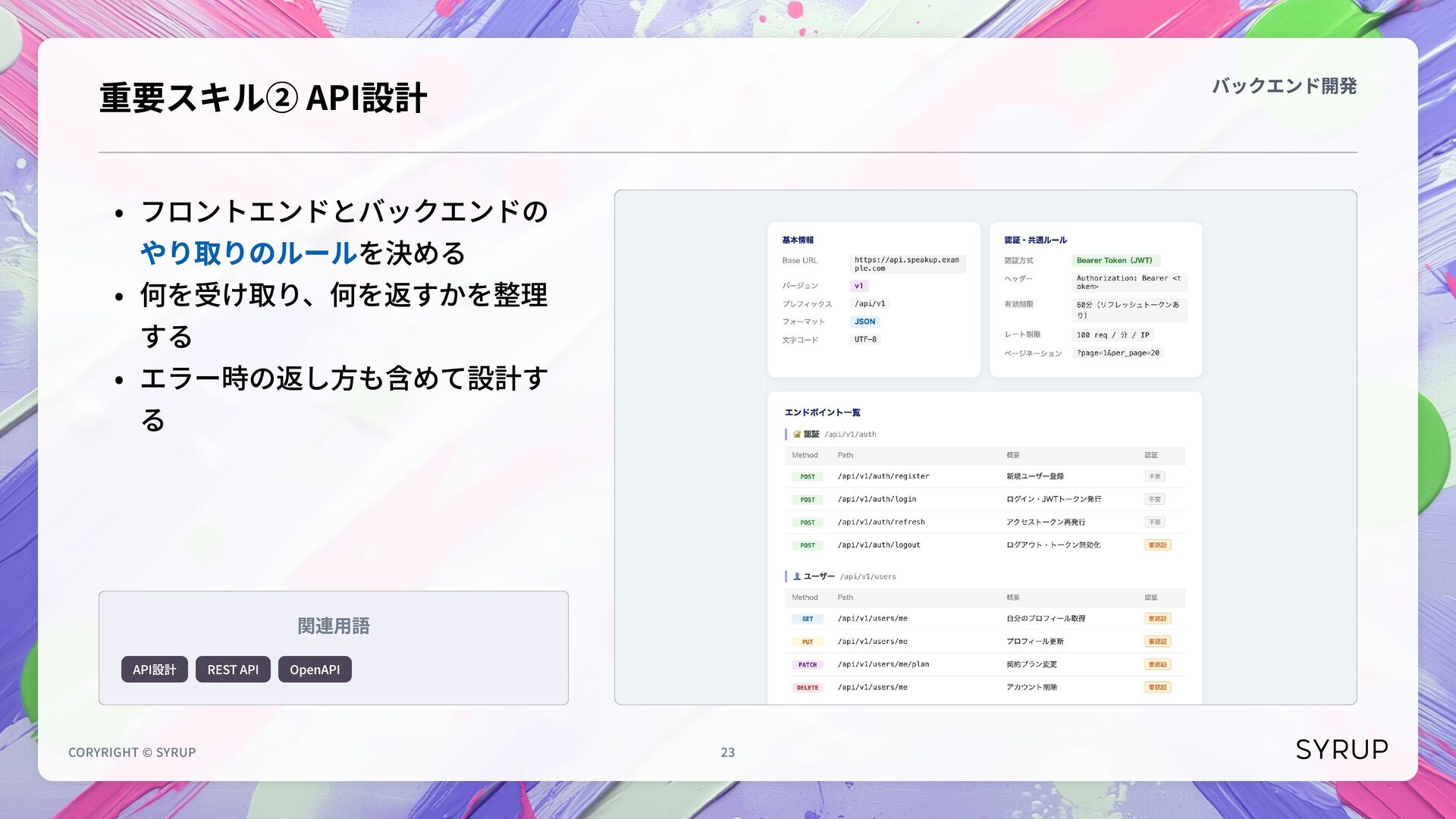
Task: Click the /api/v1/auth/login path
Action: (x=877, y=499)
